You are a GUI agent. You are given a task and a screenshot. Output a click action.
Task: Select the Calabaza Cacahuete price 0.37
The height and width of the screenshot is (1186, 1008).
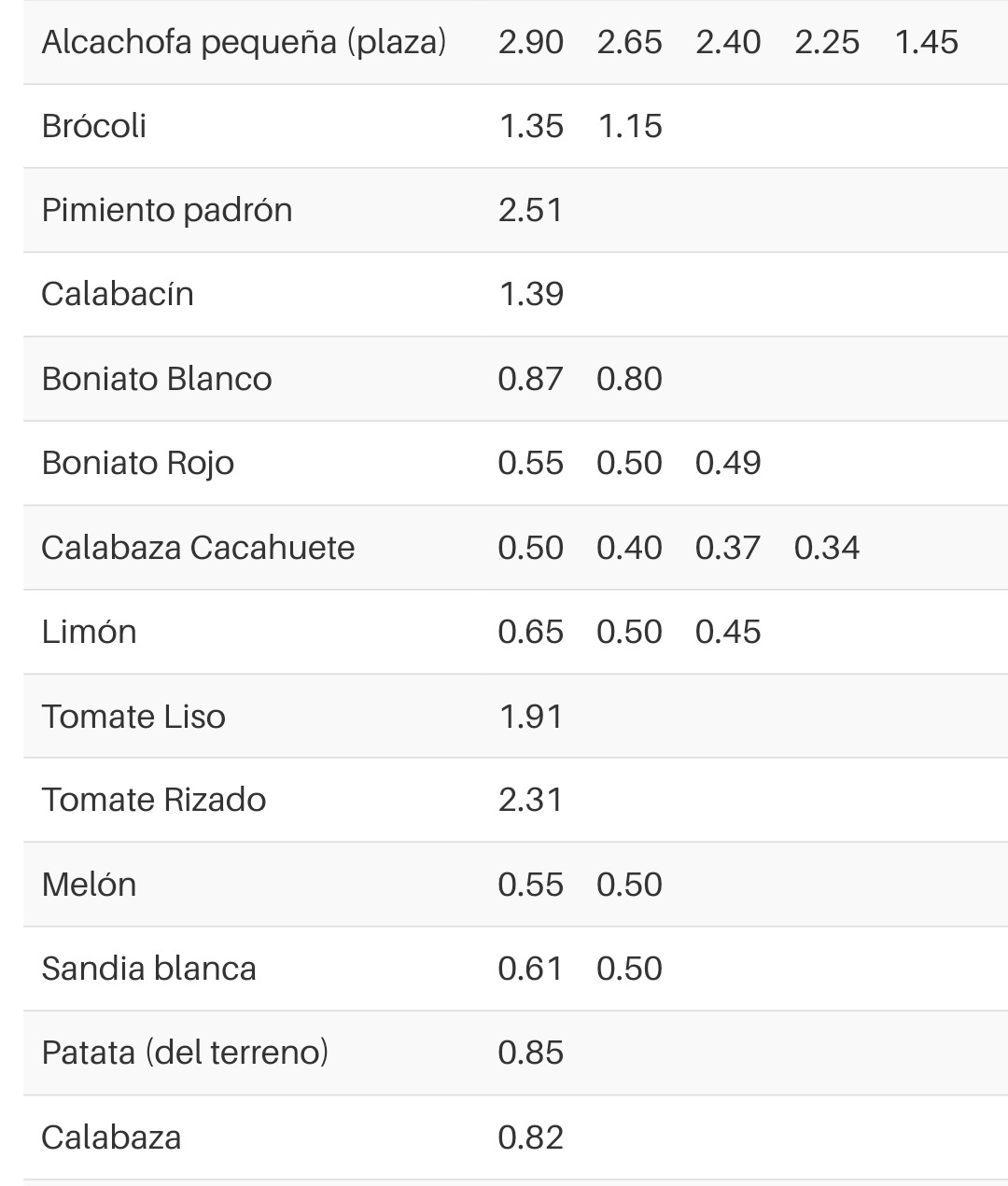click(x=728, y=548)
